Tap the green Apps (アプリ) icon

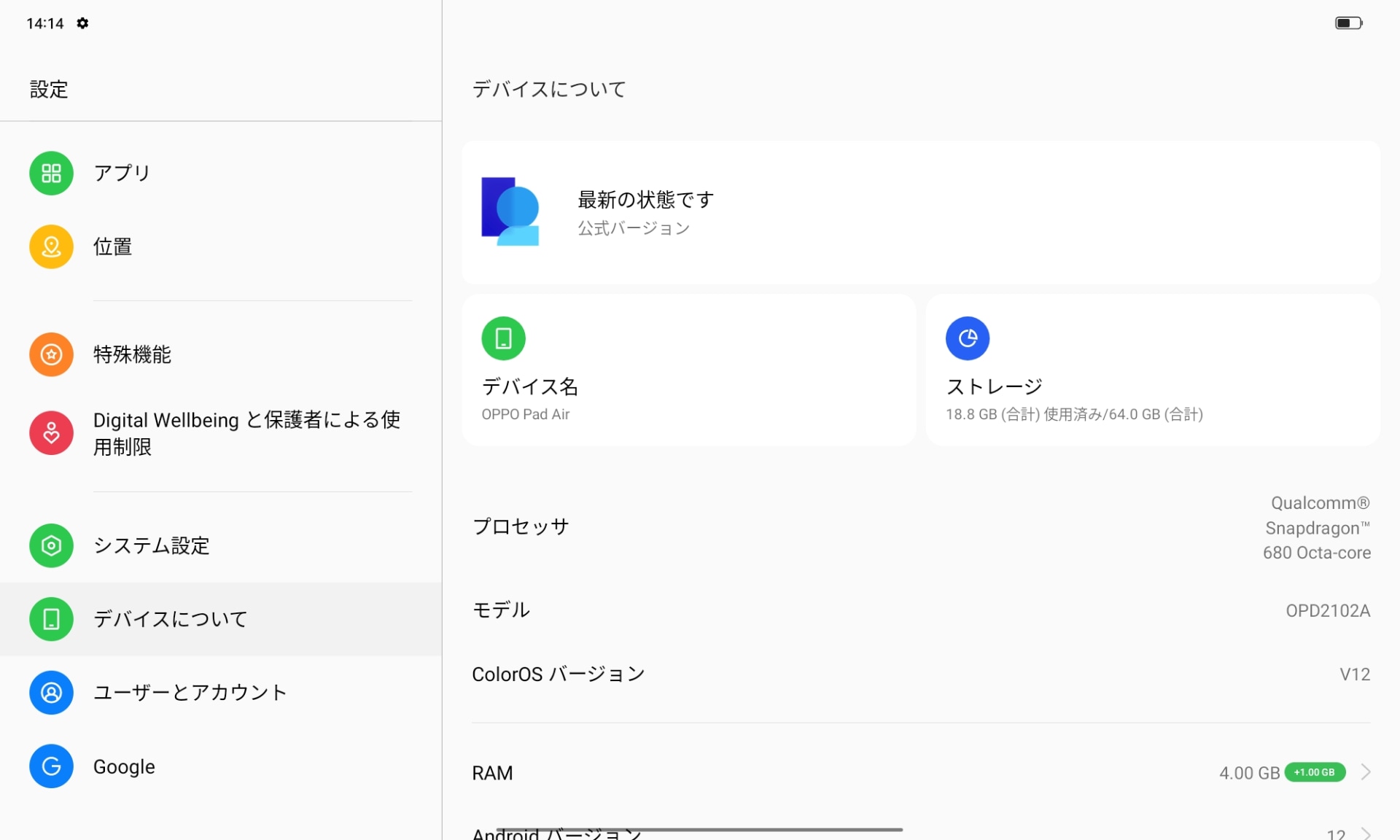pos(51,174)
